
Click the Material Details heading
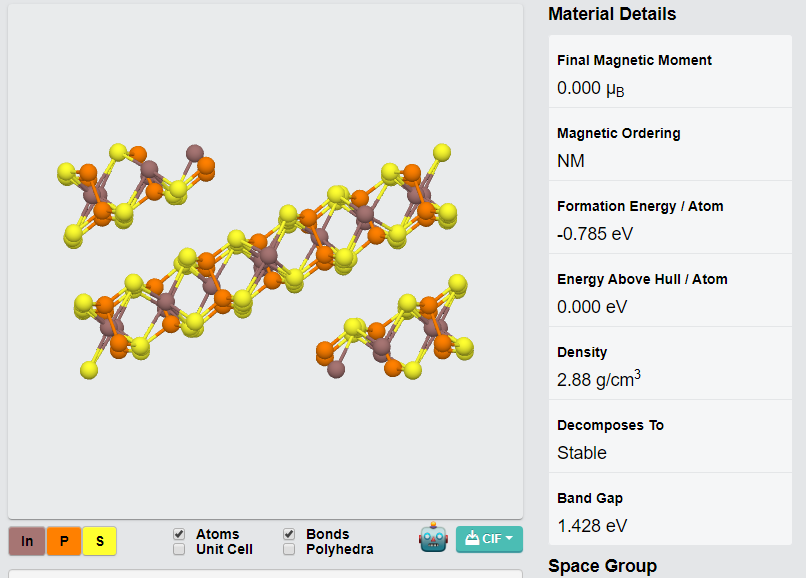tap(612, 14)
